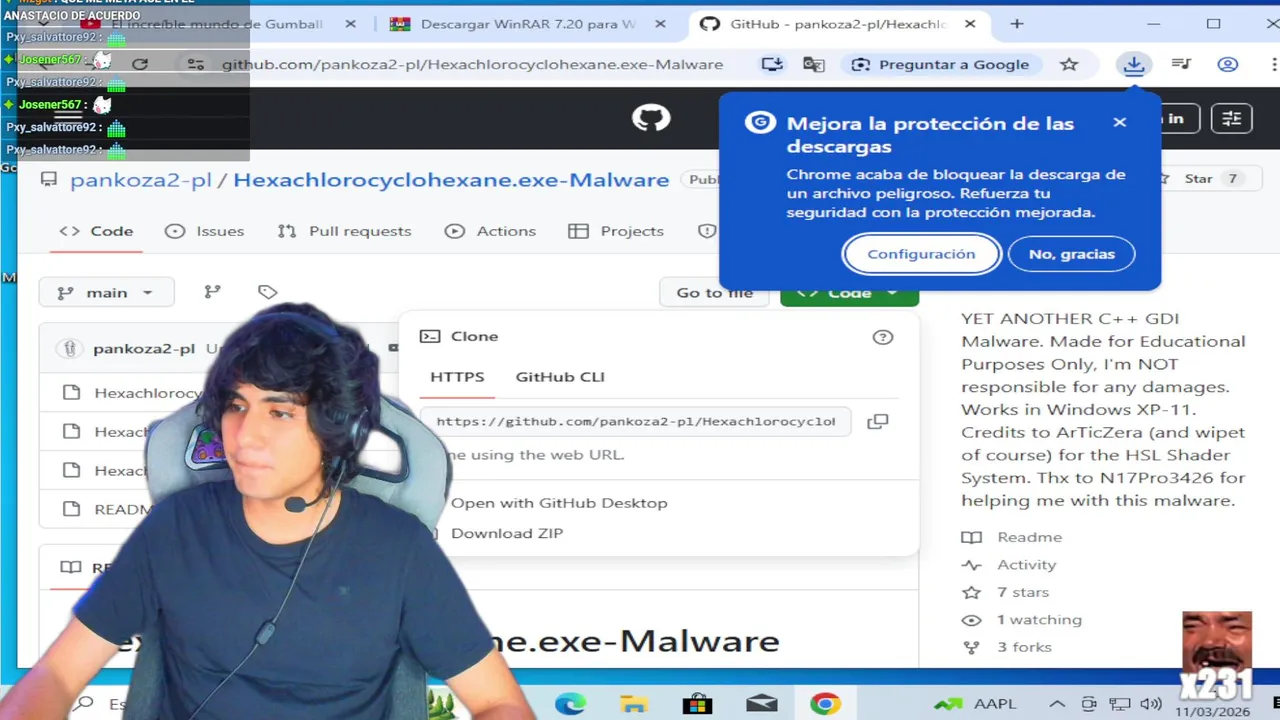Open the Hexachlorocyclohexane.exe-Malware repo title link

(x=451, y=180)
